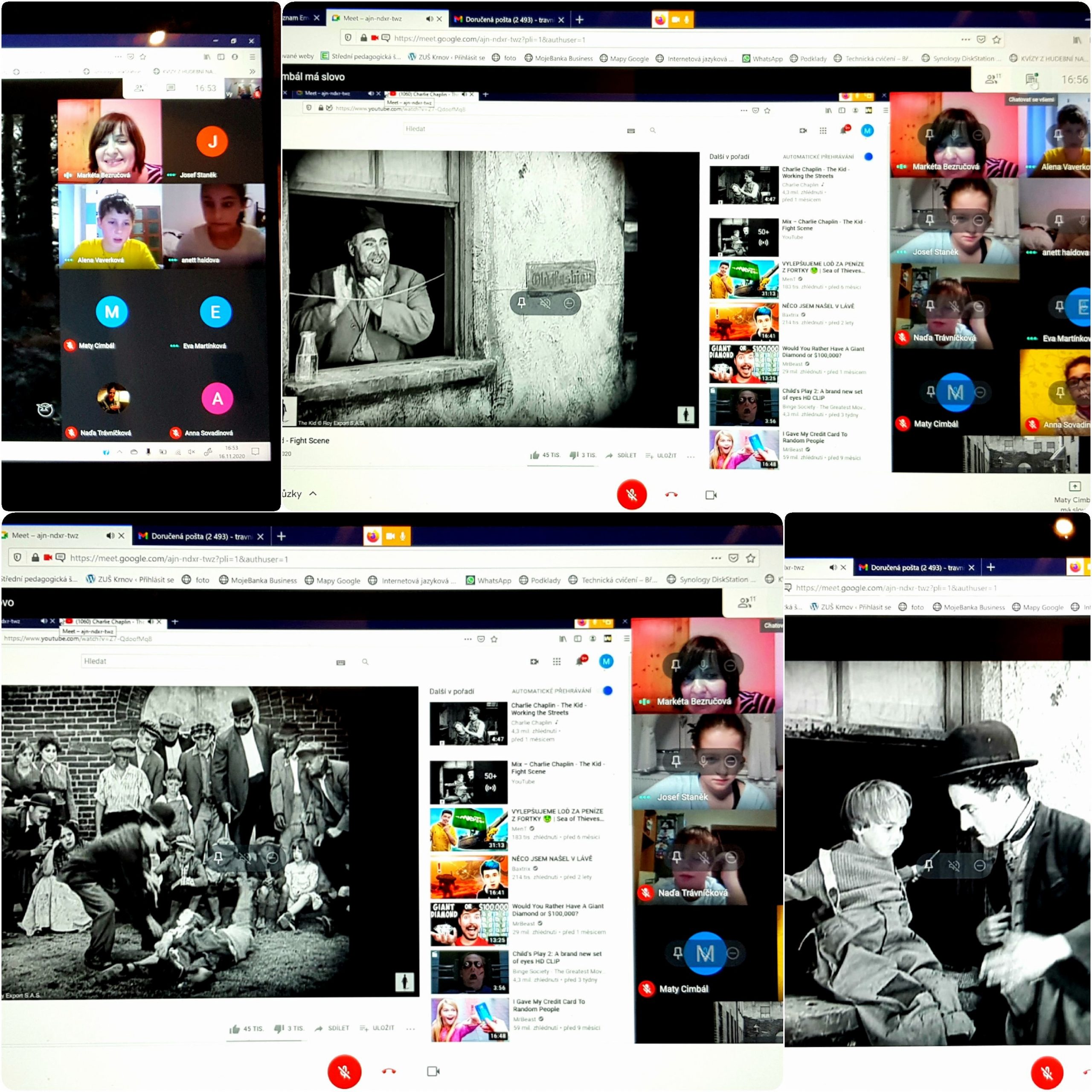Open Firefox hamburger menu in top-left photo
Viewport: 1092px width, 1092px height.
252,57
